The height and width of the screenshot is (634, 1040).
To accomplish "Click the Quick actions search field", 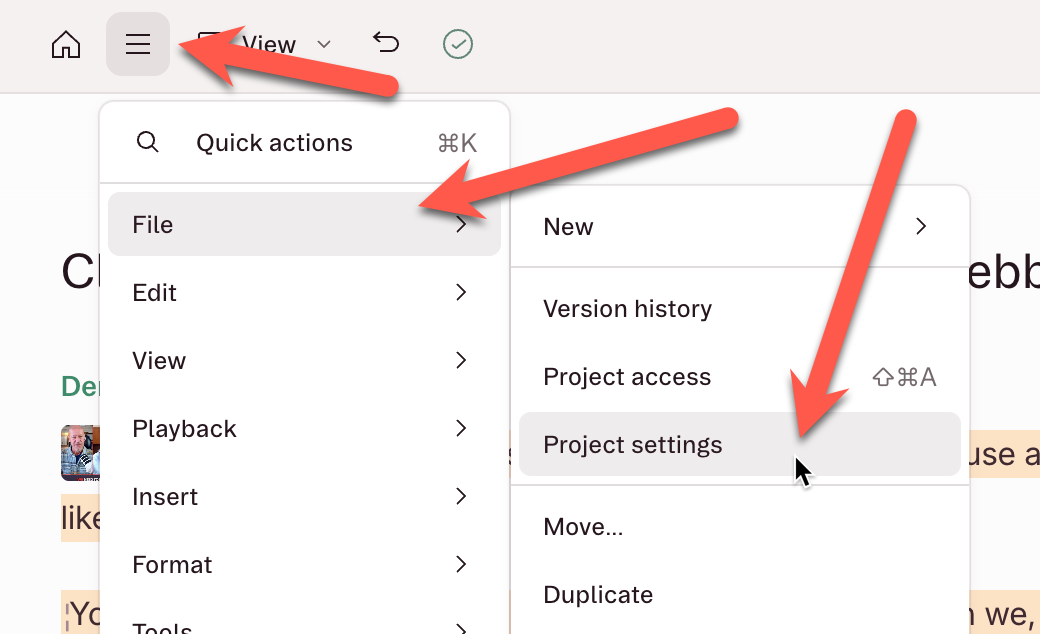I will [x=304, y=143].
